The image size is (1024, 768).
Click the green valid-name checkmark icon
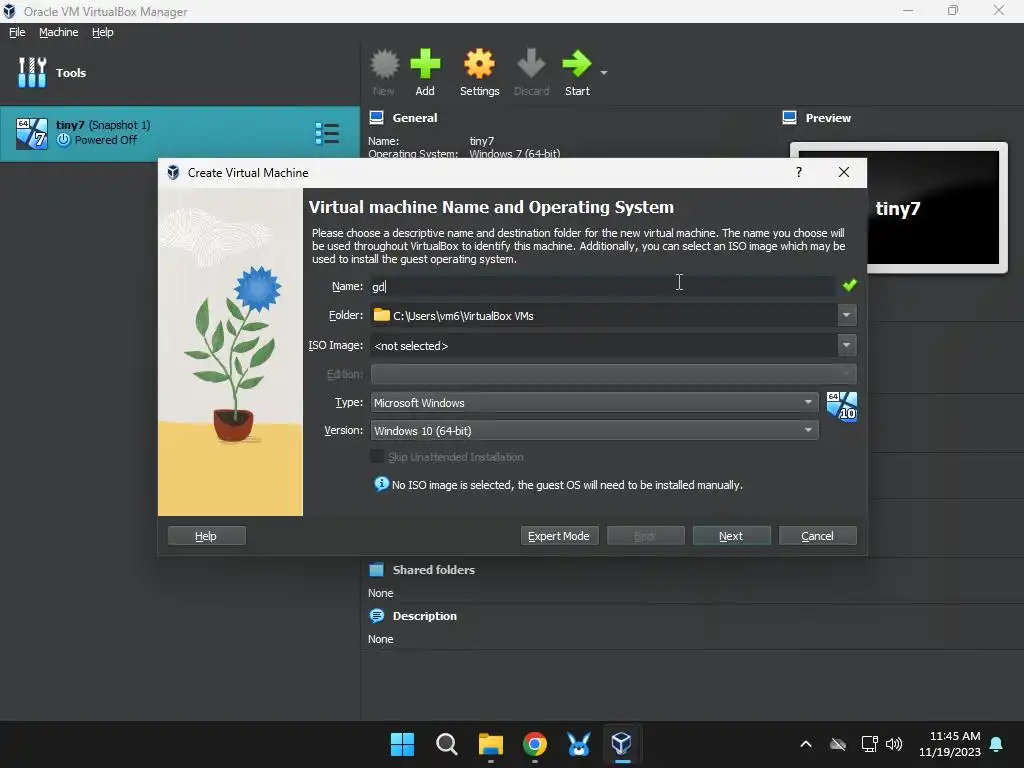tap(849, 285)
